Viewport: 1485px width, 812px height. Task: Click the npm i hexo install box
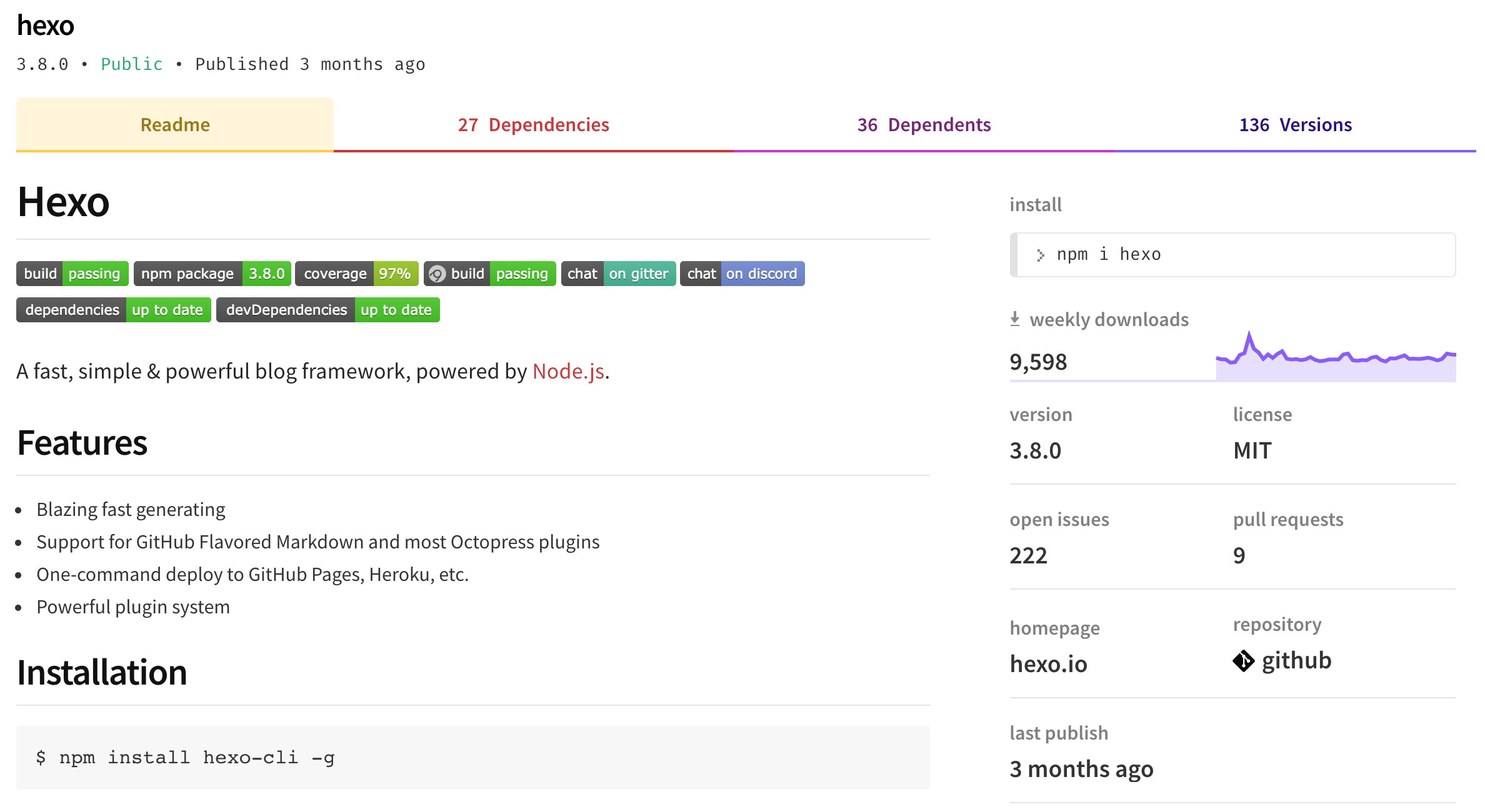(1232, 255)
